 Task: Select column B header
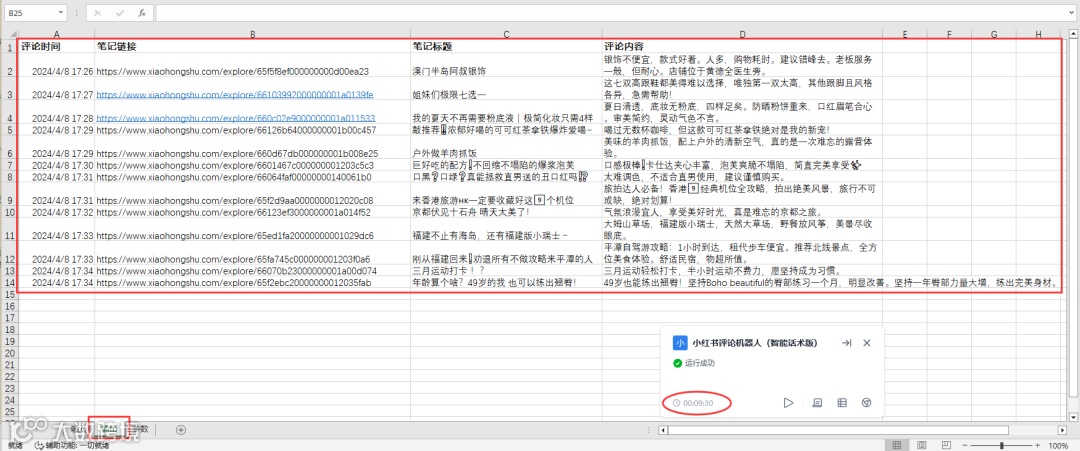point(253,34)
